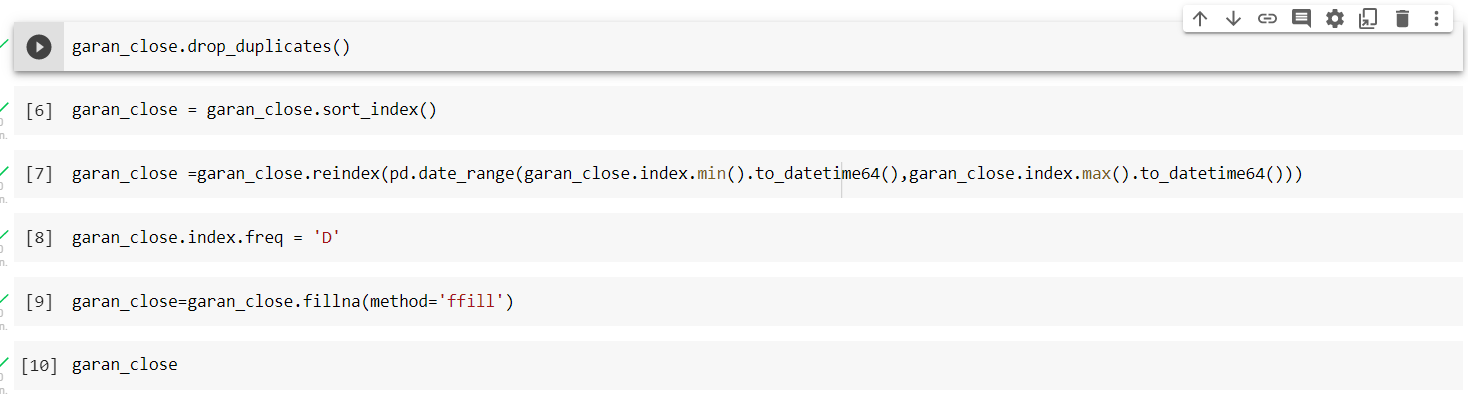Click execution counter [10]
This screenshot has height=404, width=1483.
[38, 366]
